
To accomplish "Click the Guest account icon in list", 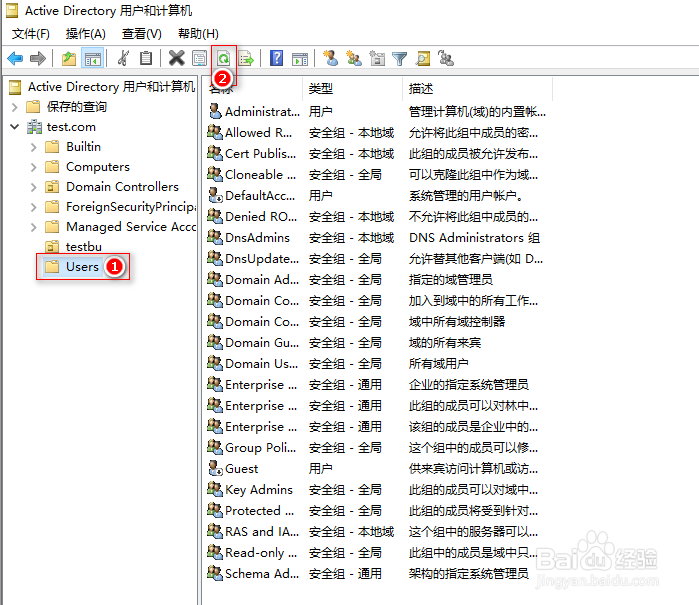I will tap(215, 468).
